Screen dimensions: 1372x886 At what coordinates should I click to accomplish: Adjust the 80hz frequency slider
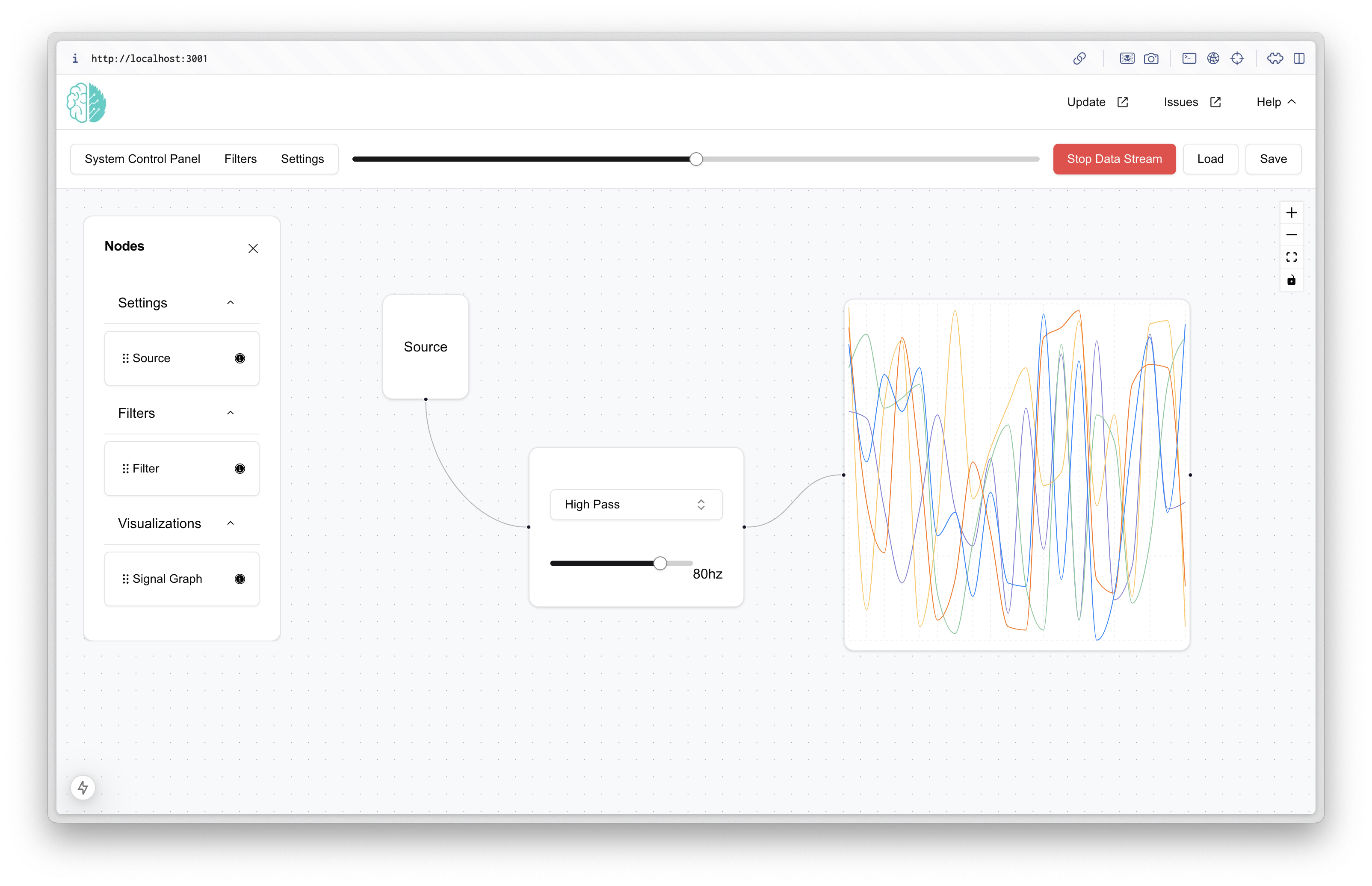point(660,563)
